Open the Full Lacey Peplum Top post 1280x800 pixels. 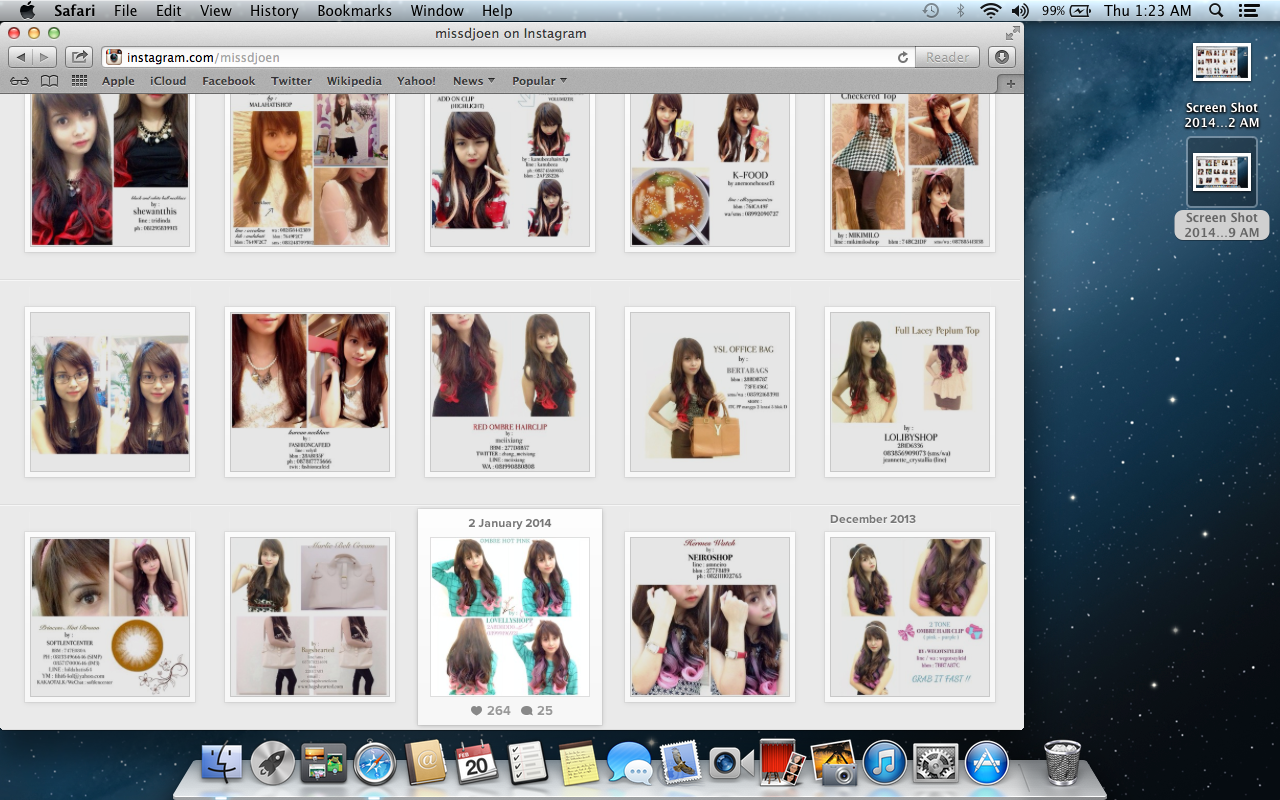point(910,392)
